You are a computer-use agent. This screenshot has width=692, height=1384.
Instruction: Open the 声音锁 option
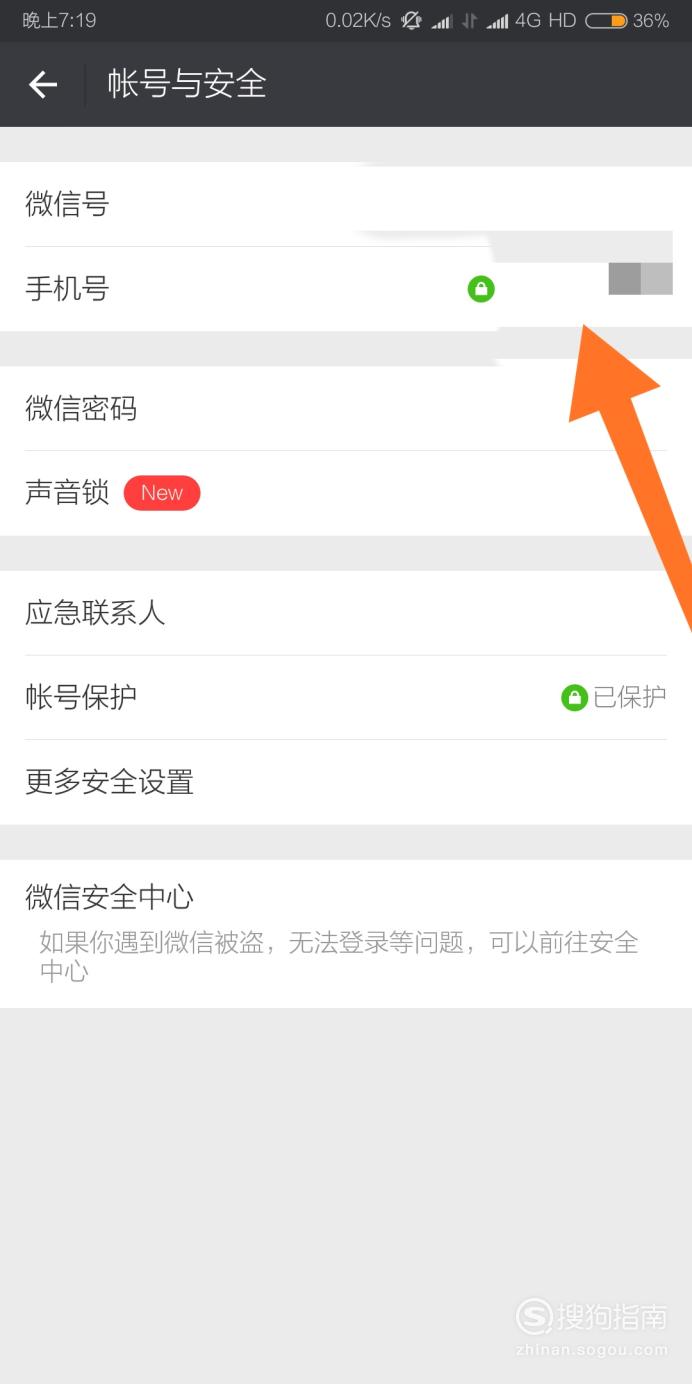(x=346, y=493)
